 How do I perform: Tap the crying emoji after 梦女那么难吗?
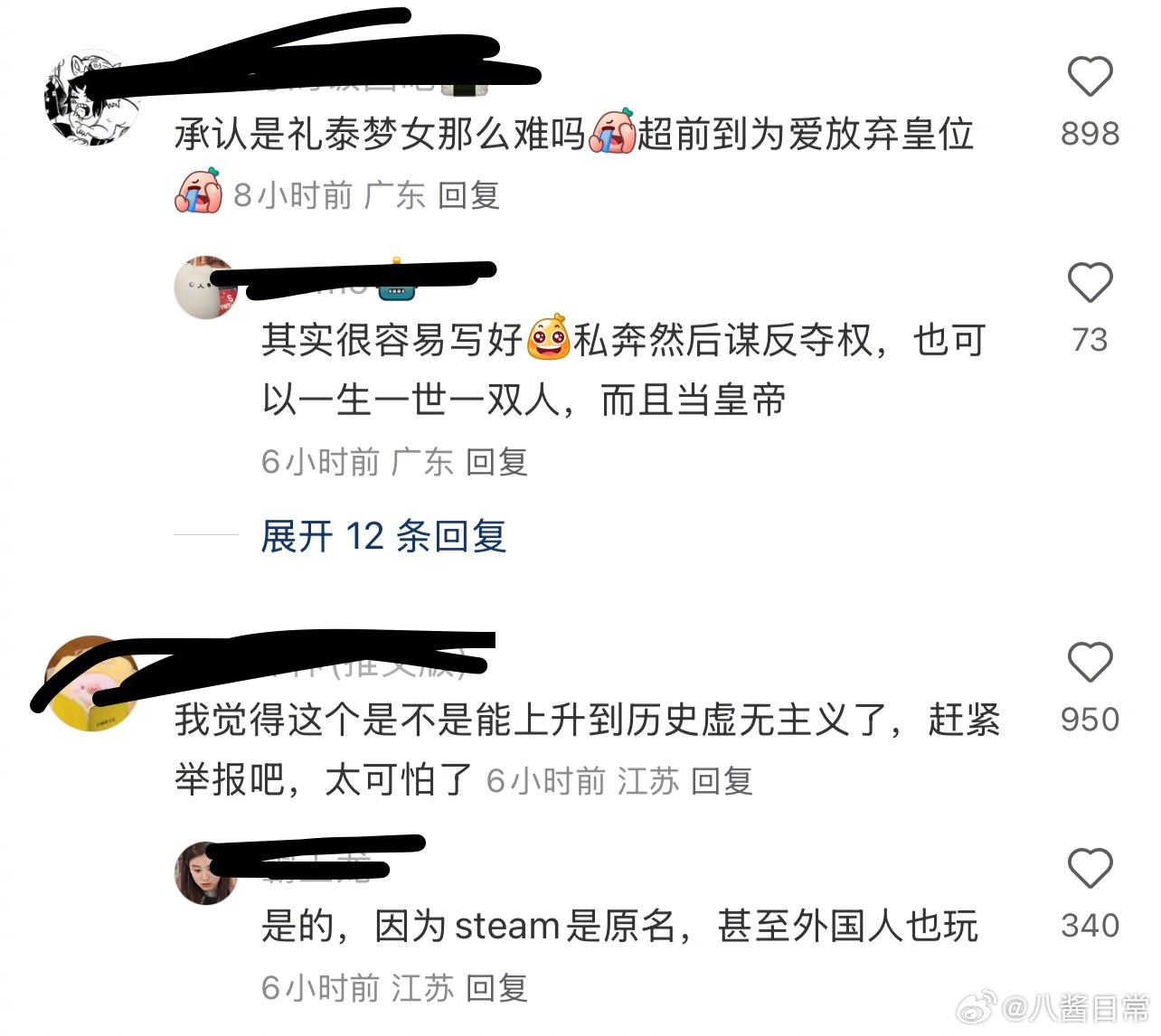612,133
